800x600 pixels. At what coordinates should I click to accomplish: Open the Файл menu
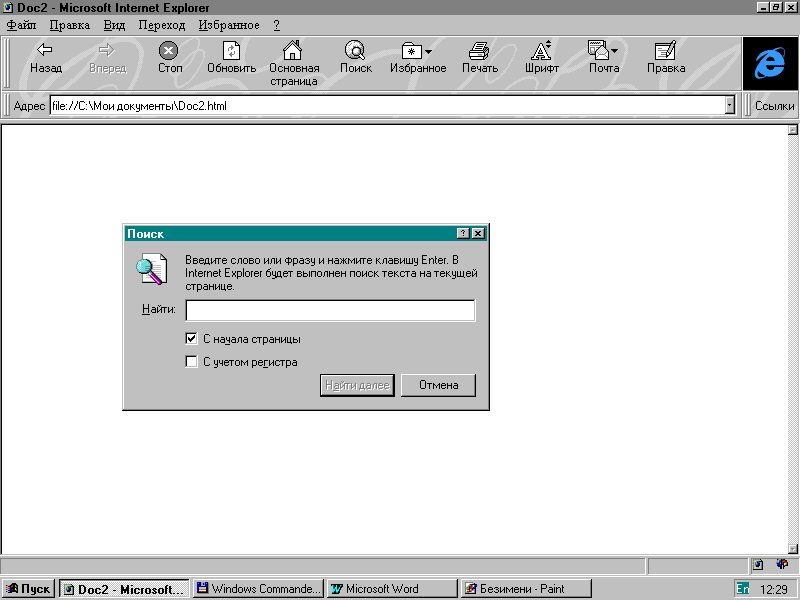(21, 25)
